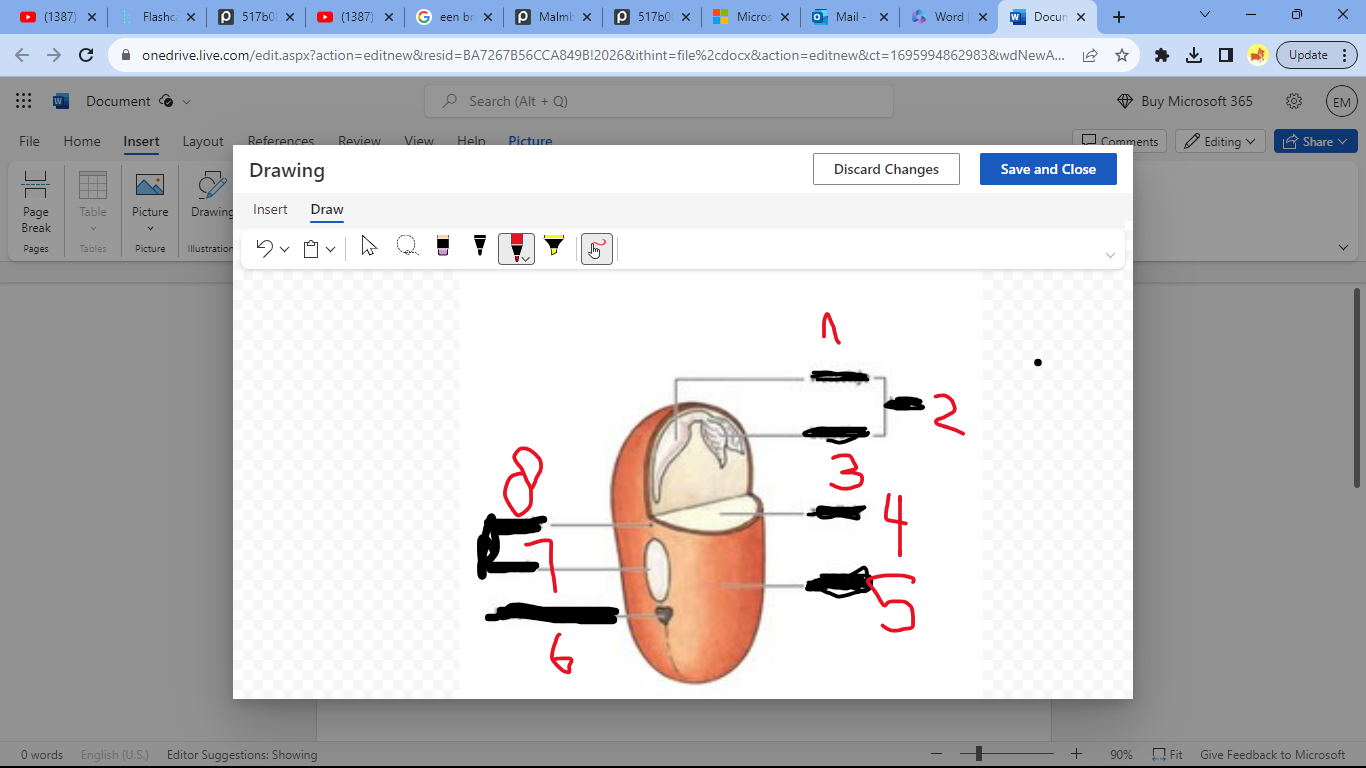Click the Picture ribbon button
Viewport: 1366px width, 768px height.
click(x=150, y=203)
